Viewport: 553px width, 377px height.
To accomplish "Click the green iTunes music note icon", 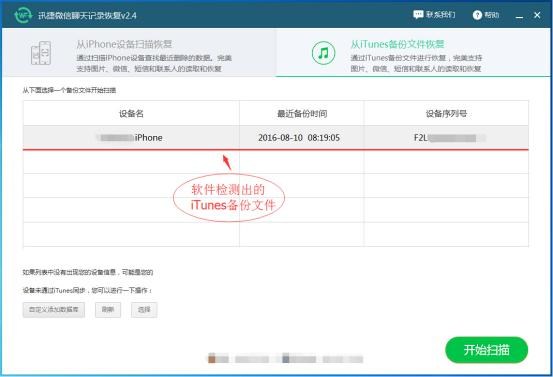I will 323,53.
